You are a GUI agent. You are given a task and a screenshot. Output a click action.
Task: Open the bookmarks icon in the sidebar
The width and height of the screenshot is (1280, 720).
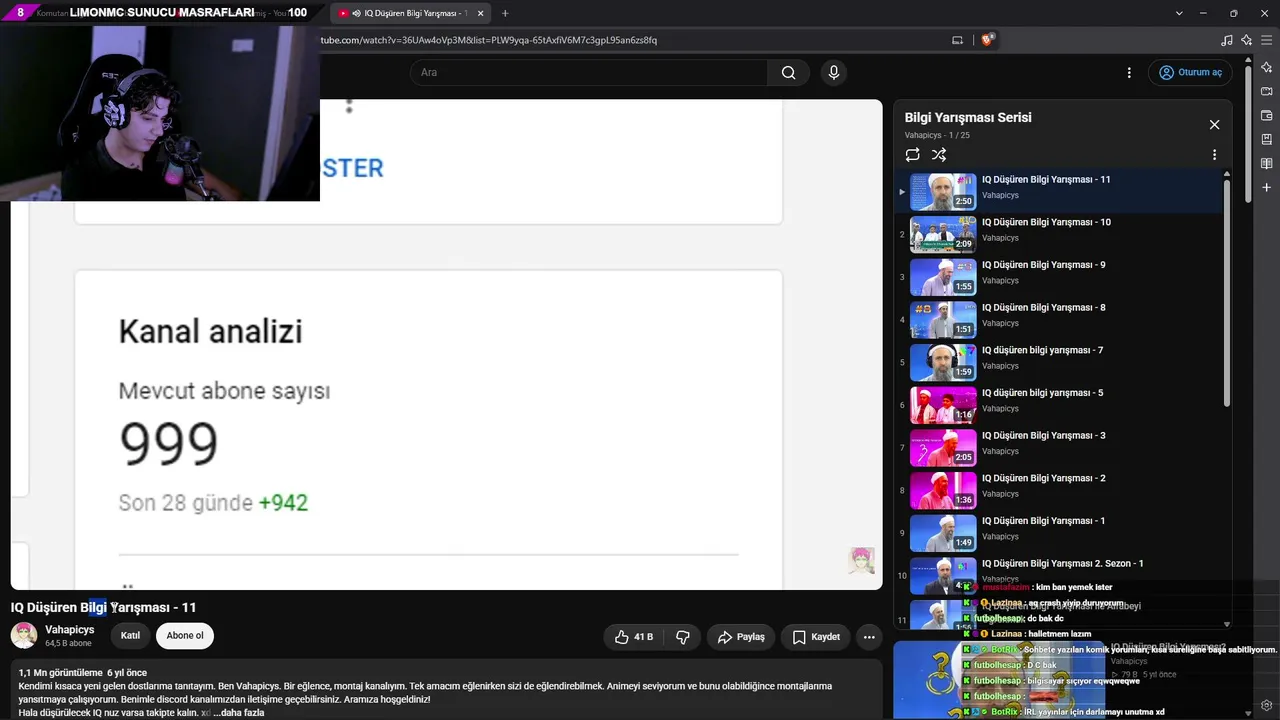click(x=1267, y=139)
